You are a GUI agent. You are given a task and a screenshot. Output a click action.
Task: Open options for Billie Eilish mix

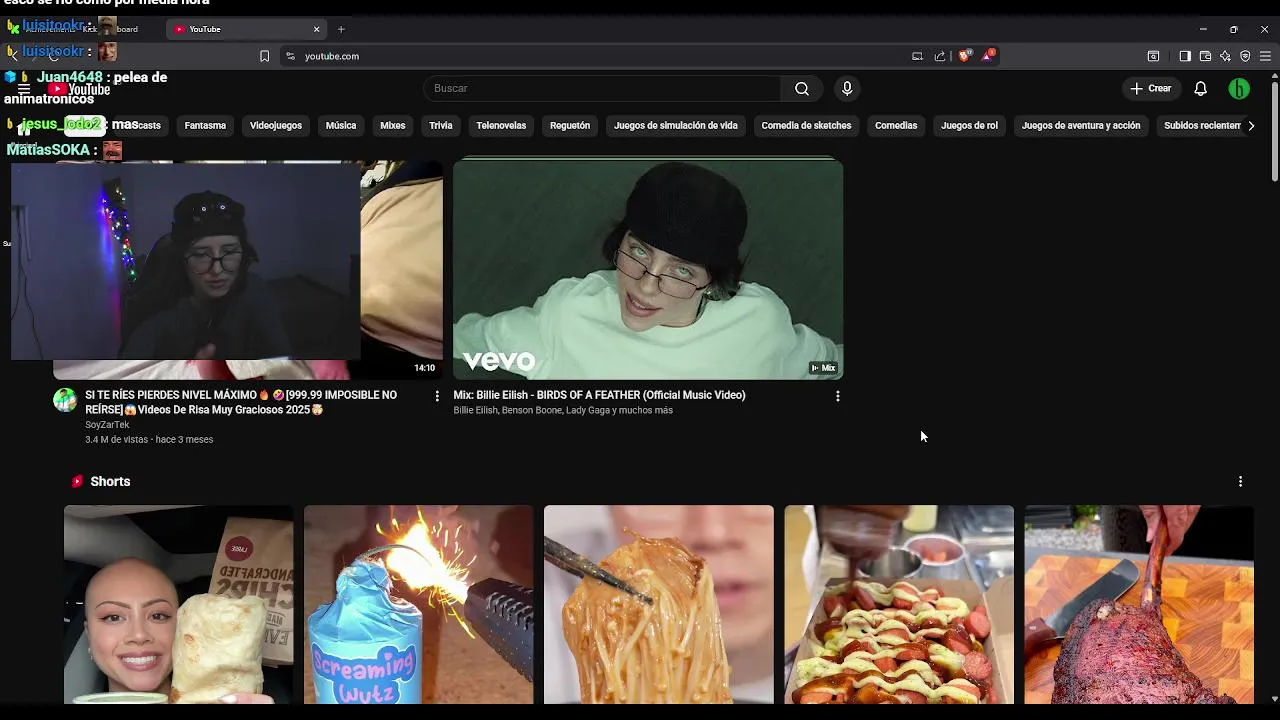pos(838,396)
